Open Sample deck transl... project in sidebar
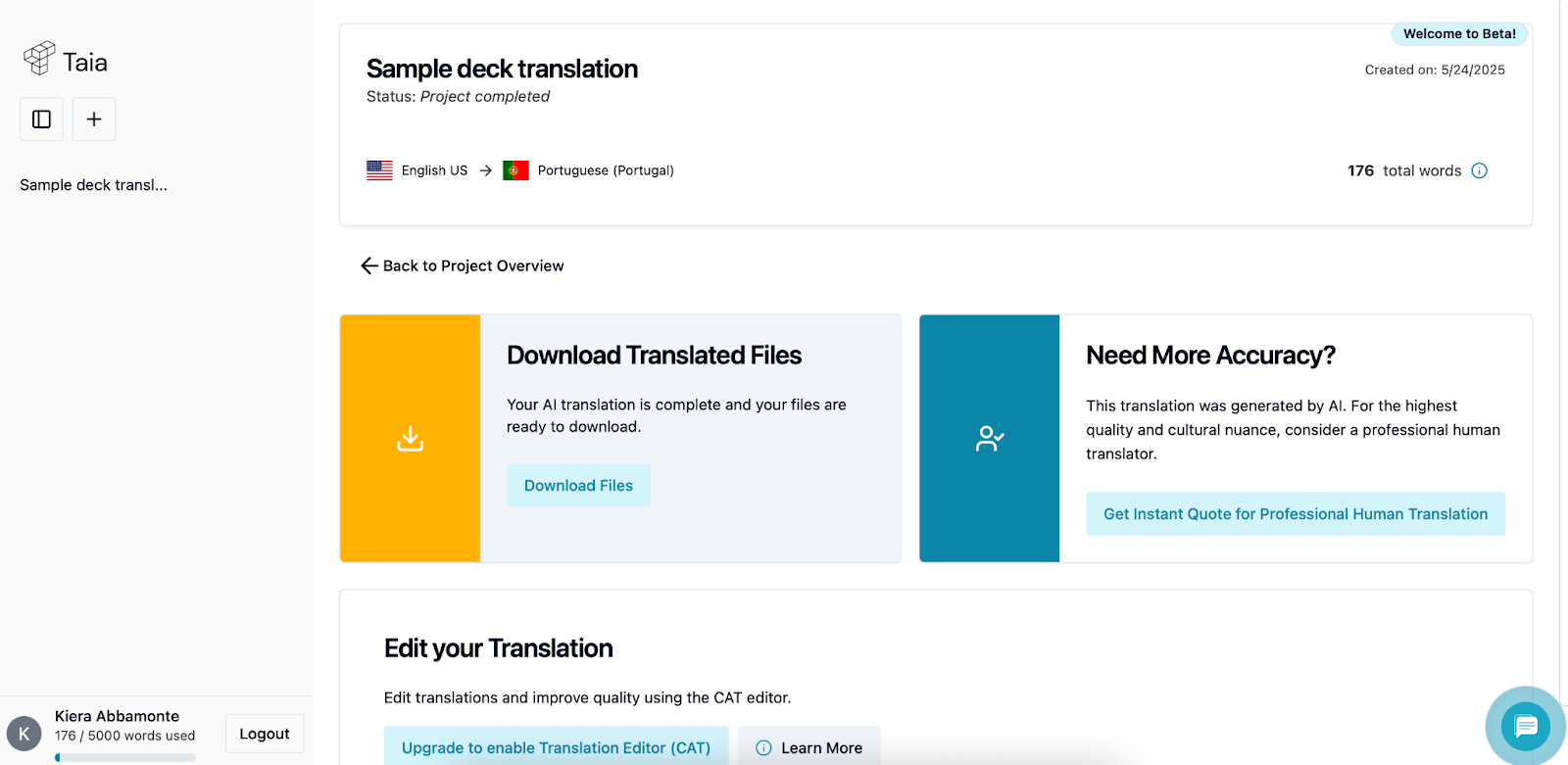The width and height of the screenshot is (1568, 765). [x=94, y=185]
